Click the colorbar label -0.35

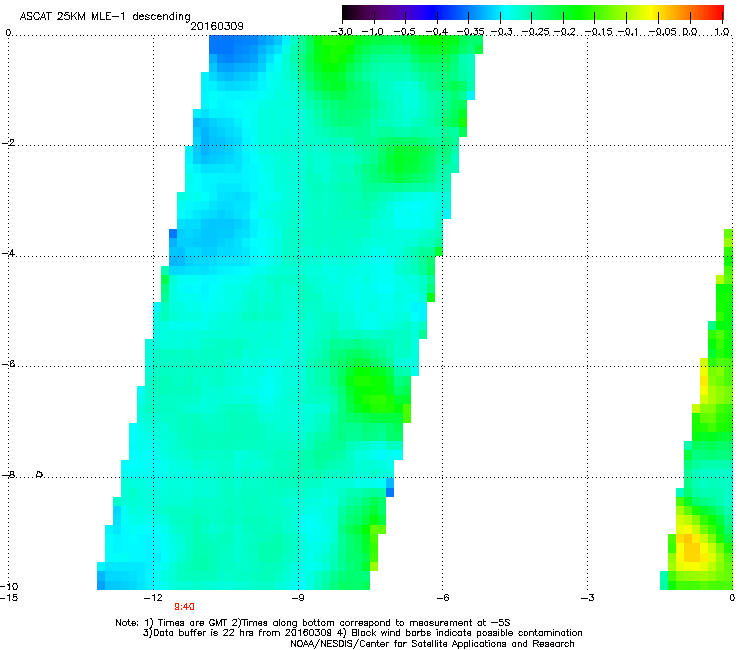470,32
